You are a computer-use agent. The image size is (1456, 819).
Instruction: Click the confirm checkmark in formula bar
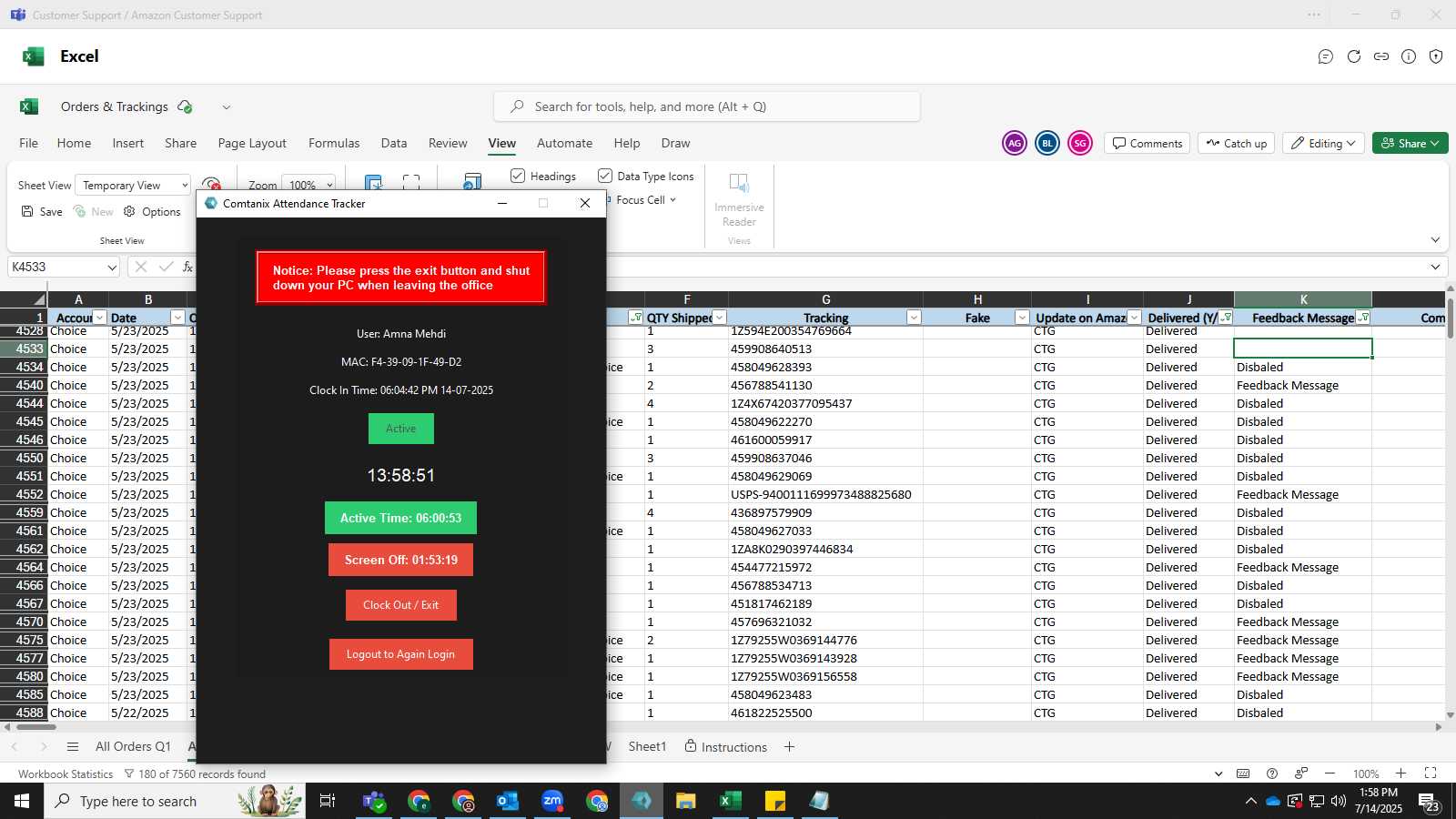(x=165, y=267)
